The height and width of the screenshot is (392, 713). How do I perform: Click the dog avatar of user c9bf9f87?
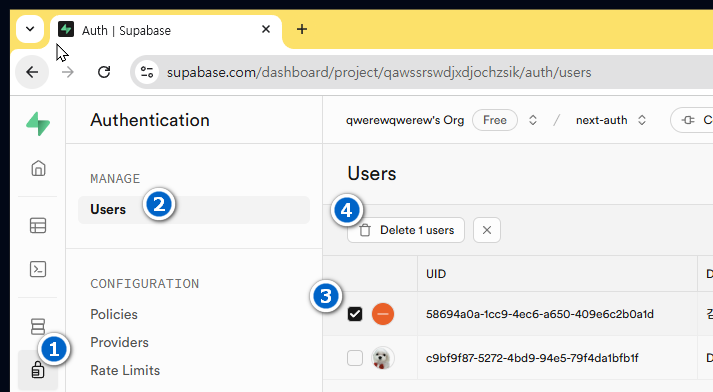[383, 358]
